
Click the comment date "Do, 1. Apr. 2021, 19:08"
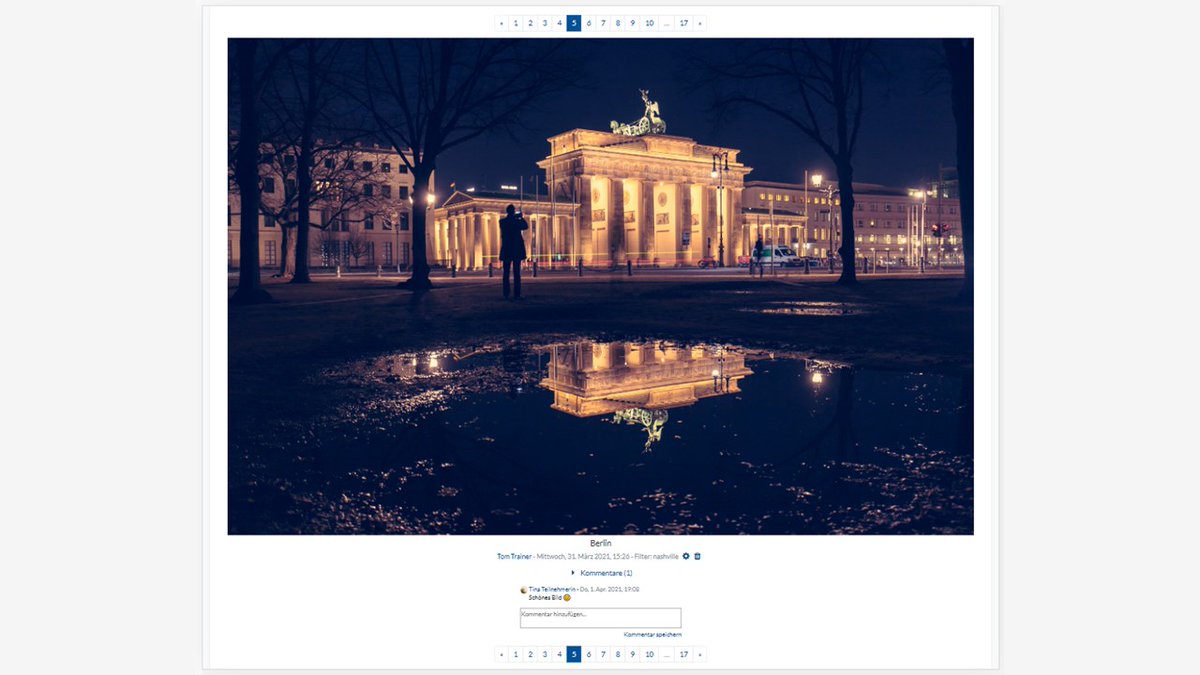tap(609, 589)
